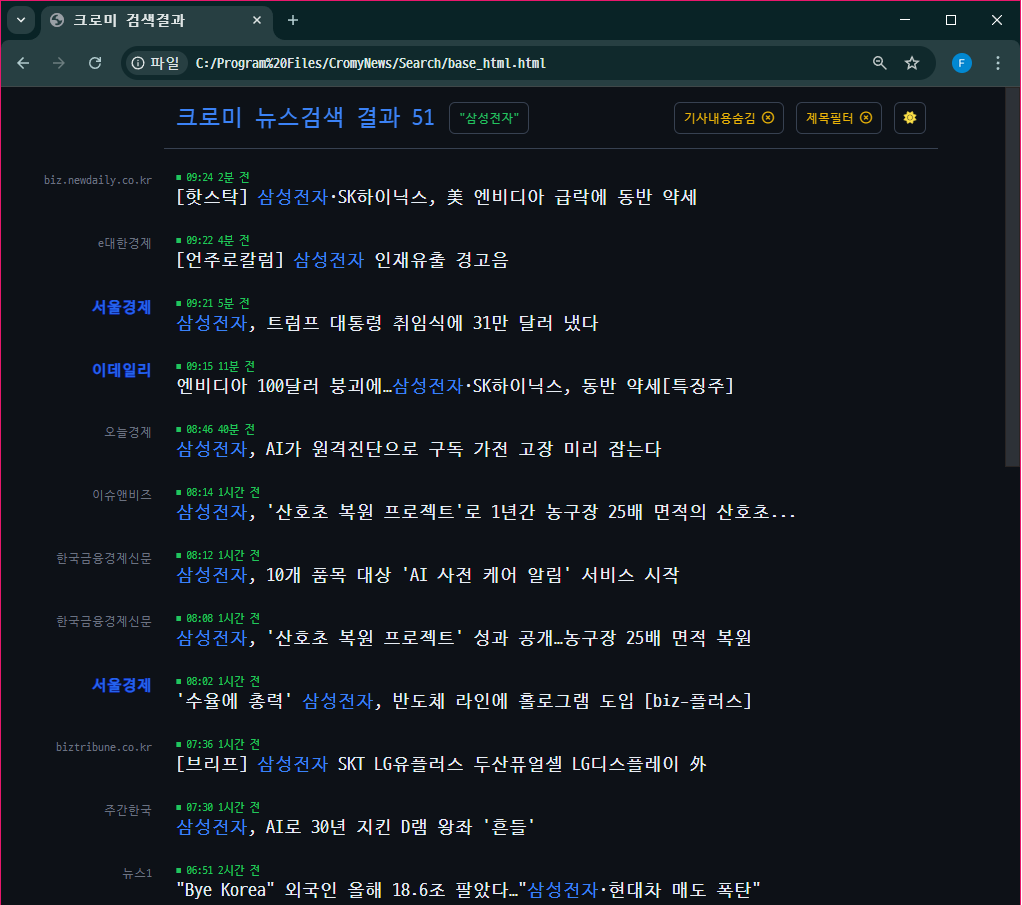Toggle the 서울경제 source highlight

(x=120, y=307)
